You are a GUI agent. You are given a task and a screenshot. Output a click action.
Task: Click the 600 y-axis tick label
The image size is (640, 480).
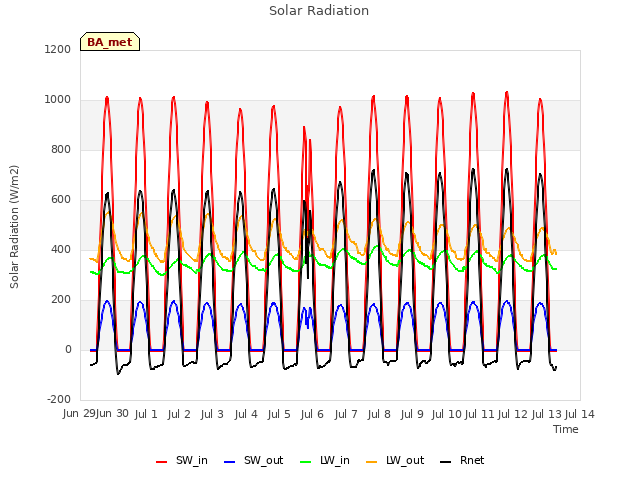tap(61, 200)
